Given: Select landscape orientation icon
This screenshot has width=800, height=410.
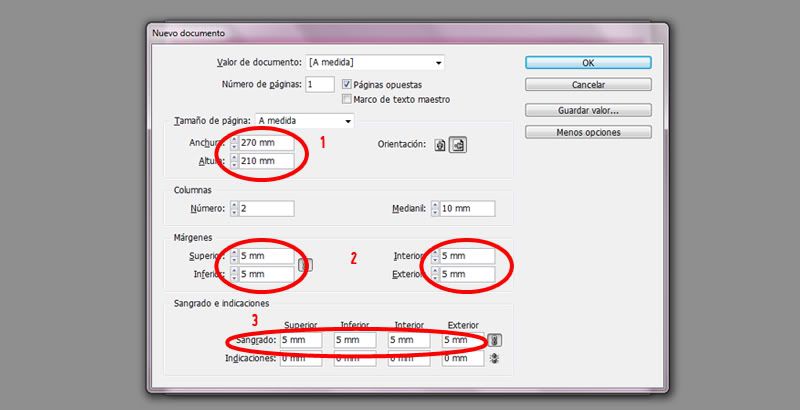Looking at the screenshot, I should (458, 145).
